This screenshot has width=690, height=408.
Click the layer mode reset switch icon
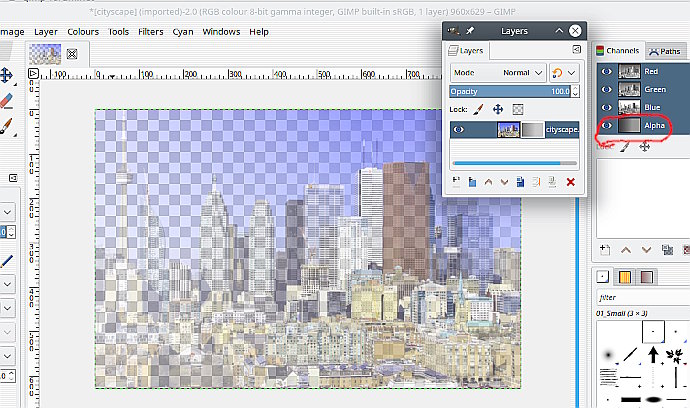(x=557, y=73)
